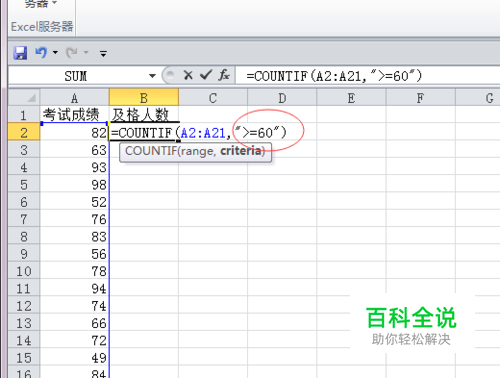Screen dimensions: 500x378
Task: Click cell A8 with value 83
Action: pyautogui.click(x=74, y=236)
